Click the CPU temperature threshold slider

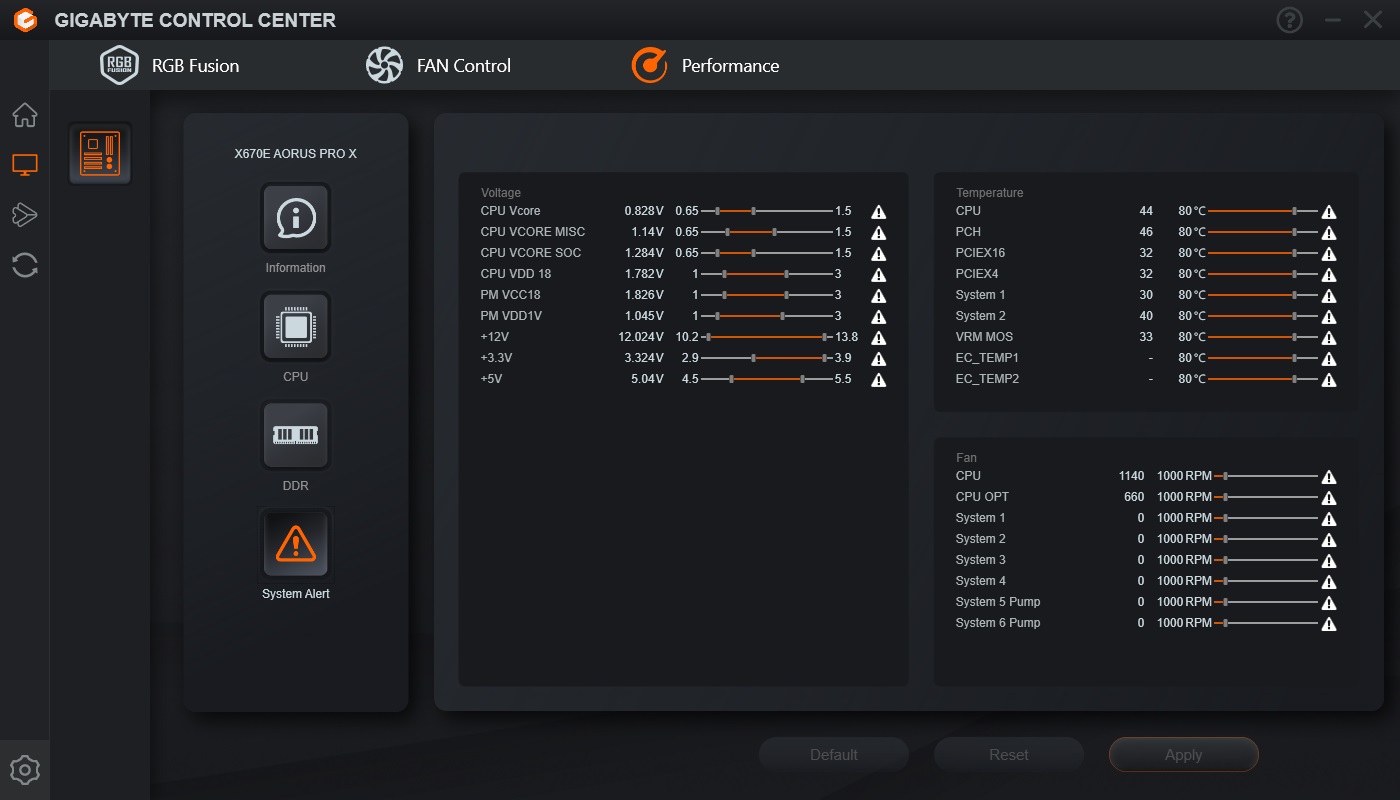1263,211
